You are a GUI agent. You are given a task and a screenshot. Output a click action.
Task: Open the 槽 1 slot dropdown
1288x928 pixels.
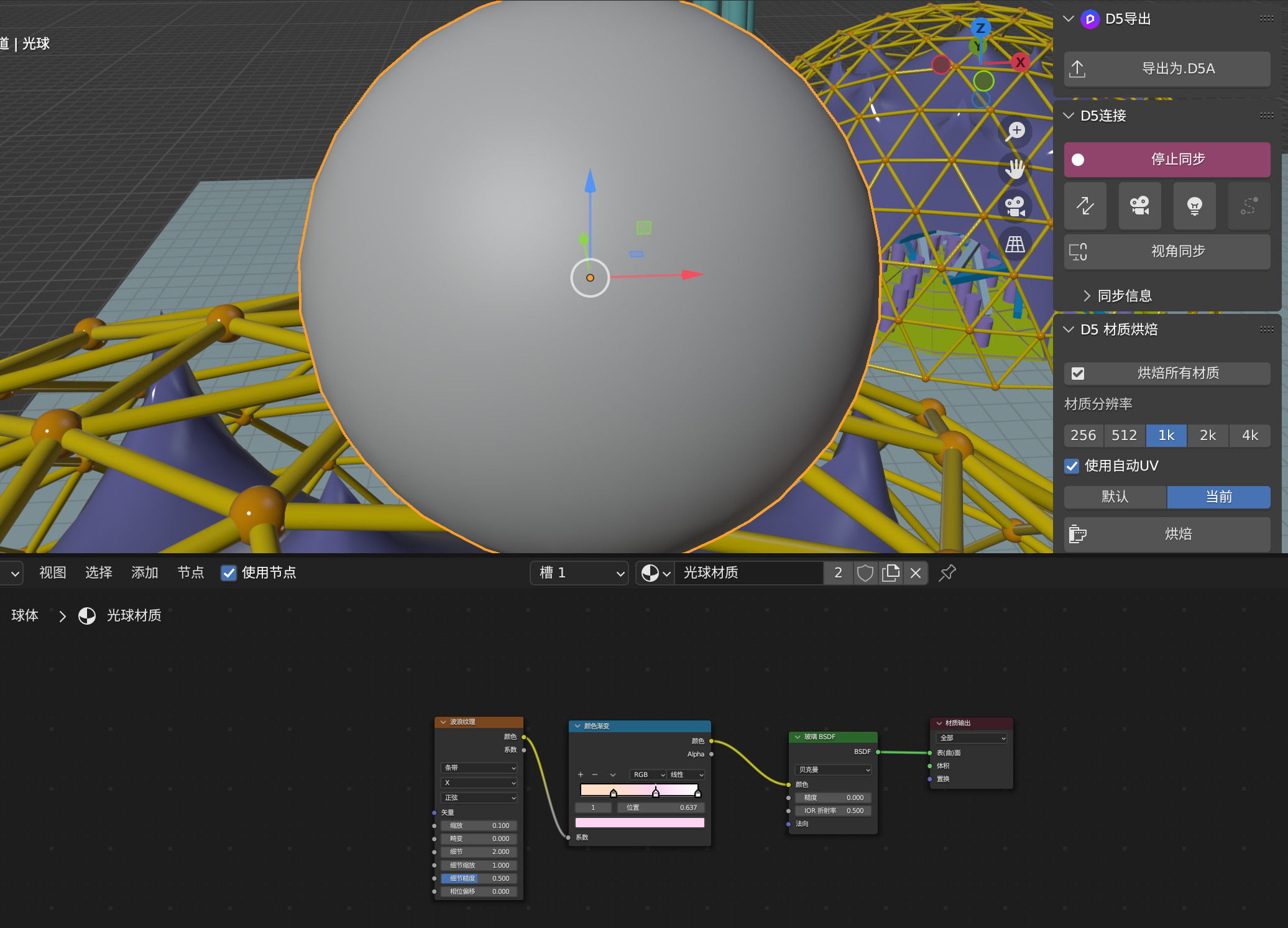coord(579,573)
